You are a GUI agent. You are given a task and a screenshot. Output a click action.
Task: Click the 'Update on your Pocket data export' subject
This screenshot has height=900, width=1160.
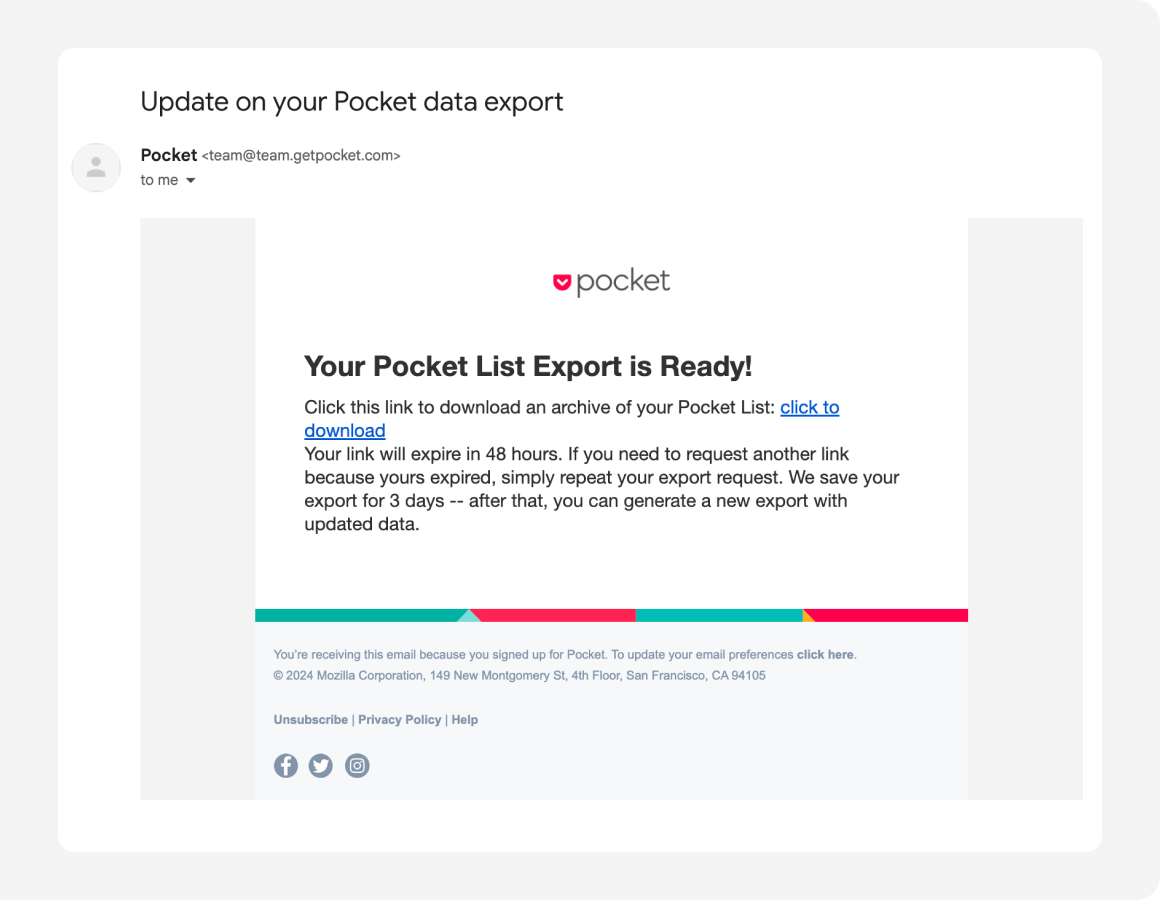[352, 102]
